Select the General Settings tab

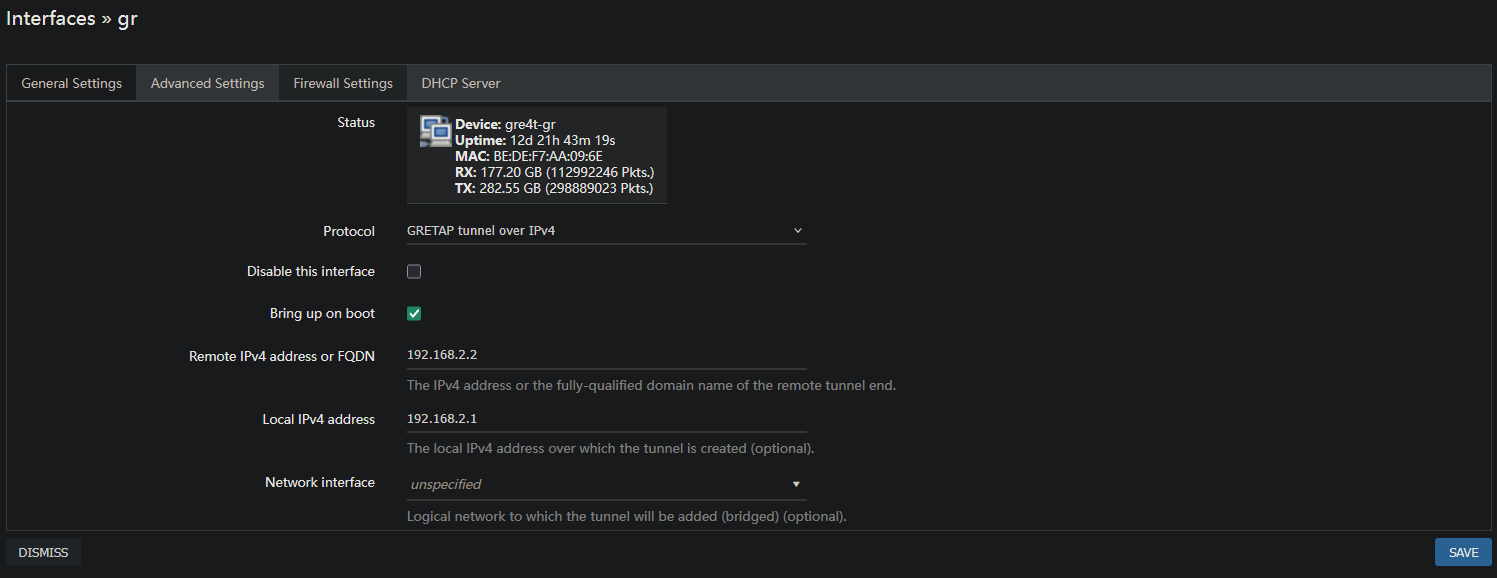coord(71,82)
